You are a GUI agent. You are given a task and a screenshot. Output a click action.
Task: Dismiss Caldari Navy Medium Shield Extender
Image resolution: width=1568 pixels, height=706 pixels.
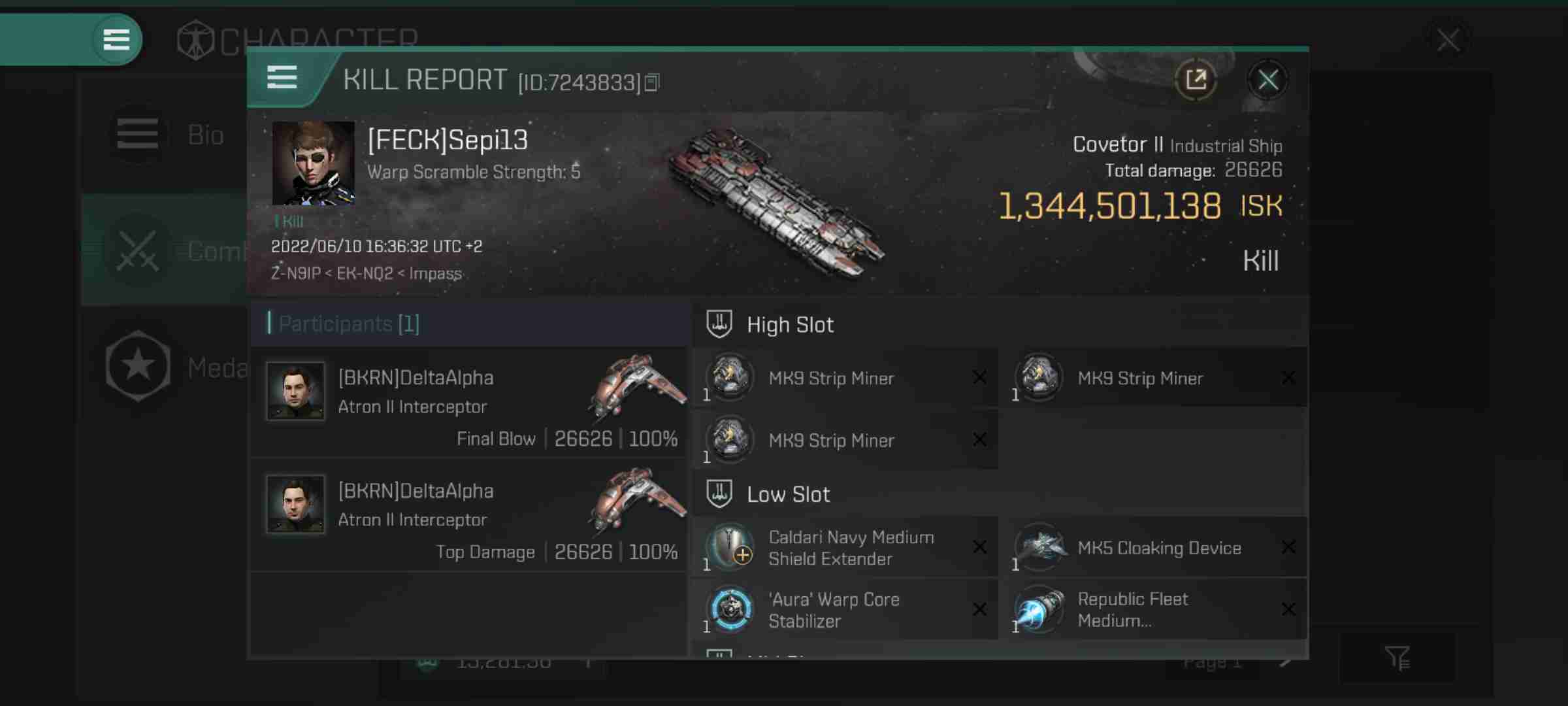coord(980,547)
